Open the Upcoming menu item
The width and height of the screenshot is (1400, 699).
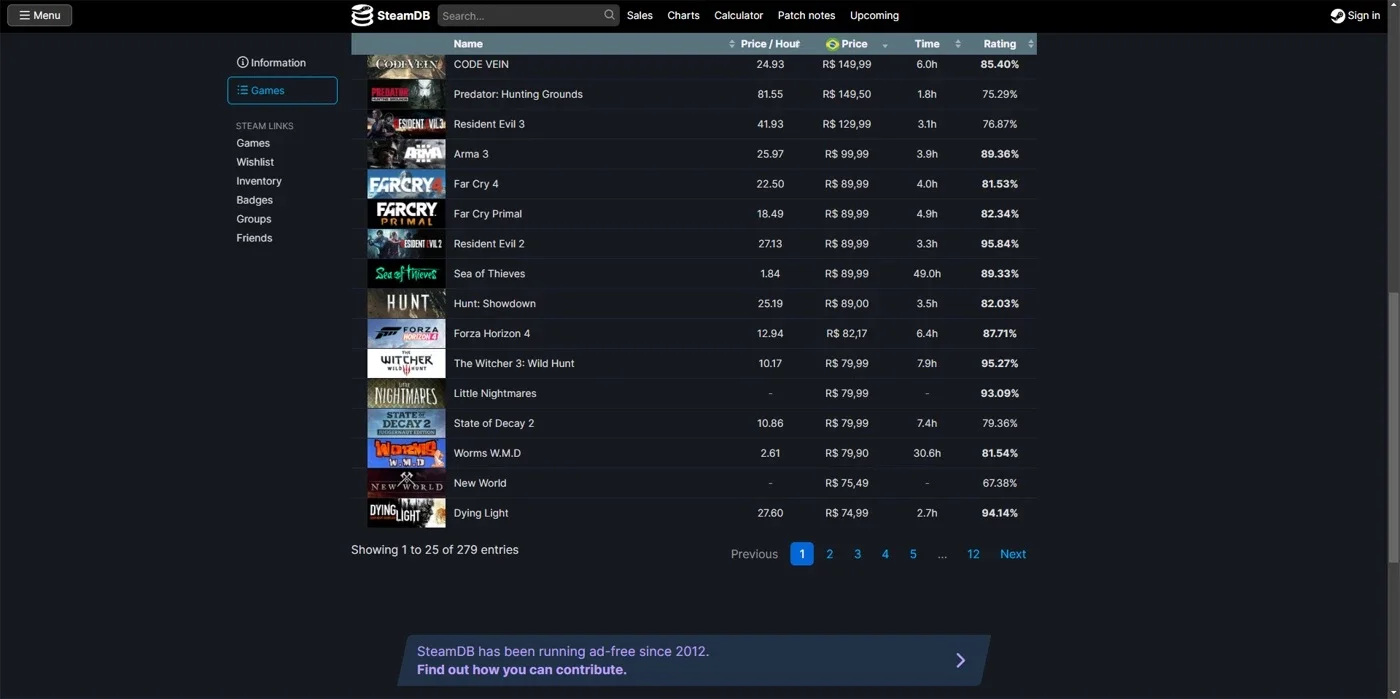[x=874, y=15]
